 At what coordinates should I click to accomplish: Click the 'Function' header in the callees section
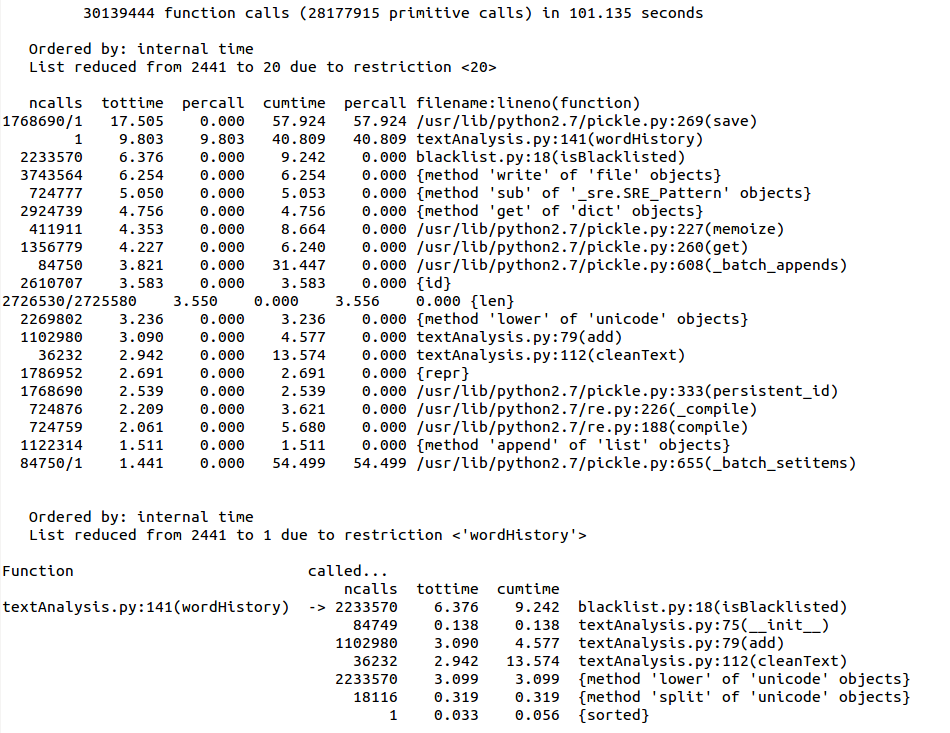[38, 571]
